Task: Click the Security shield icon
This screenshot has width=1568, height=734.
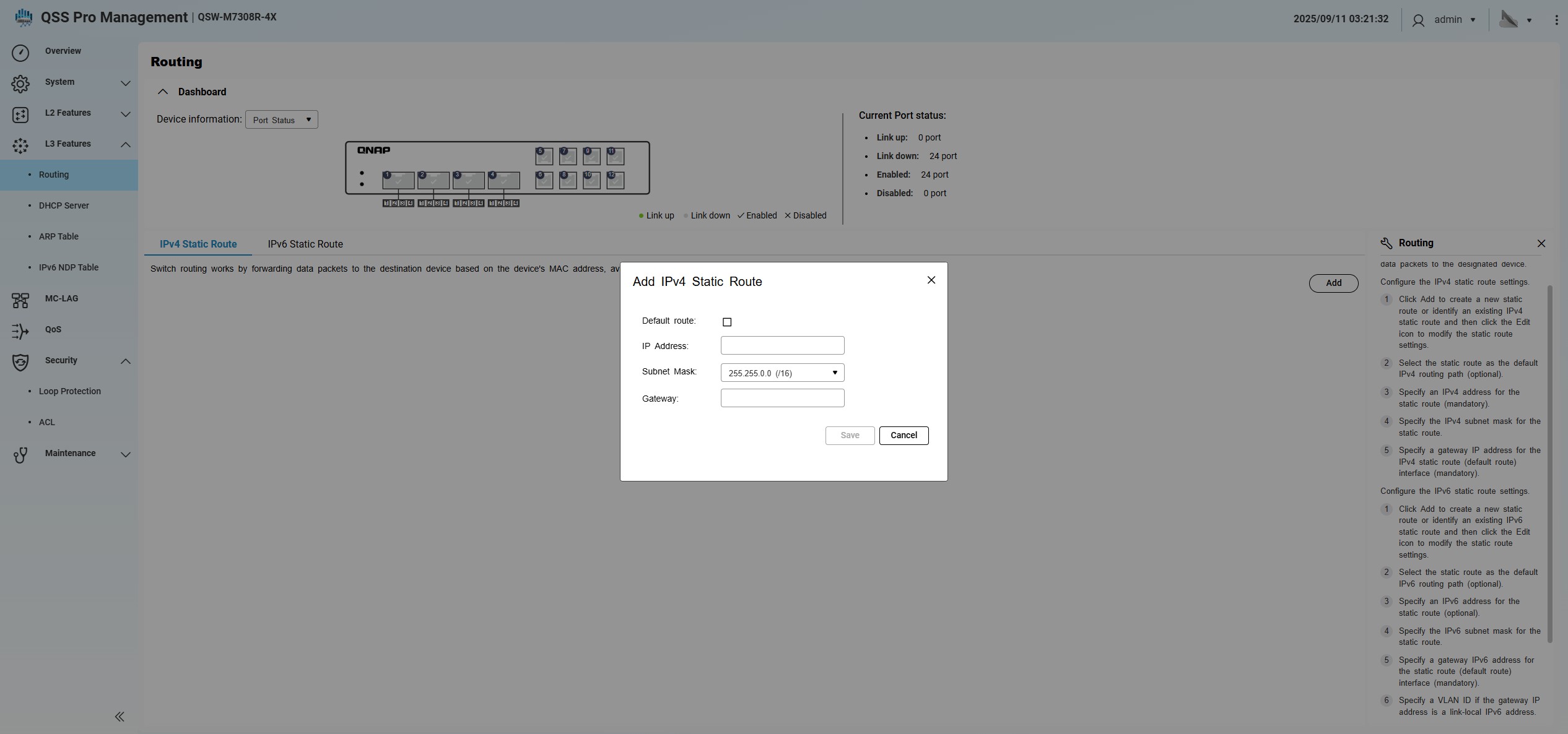Action: tap(20, 362)
